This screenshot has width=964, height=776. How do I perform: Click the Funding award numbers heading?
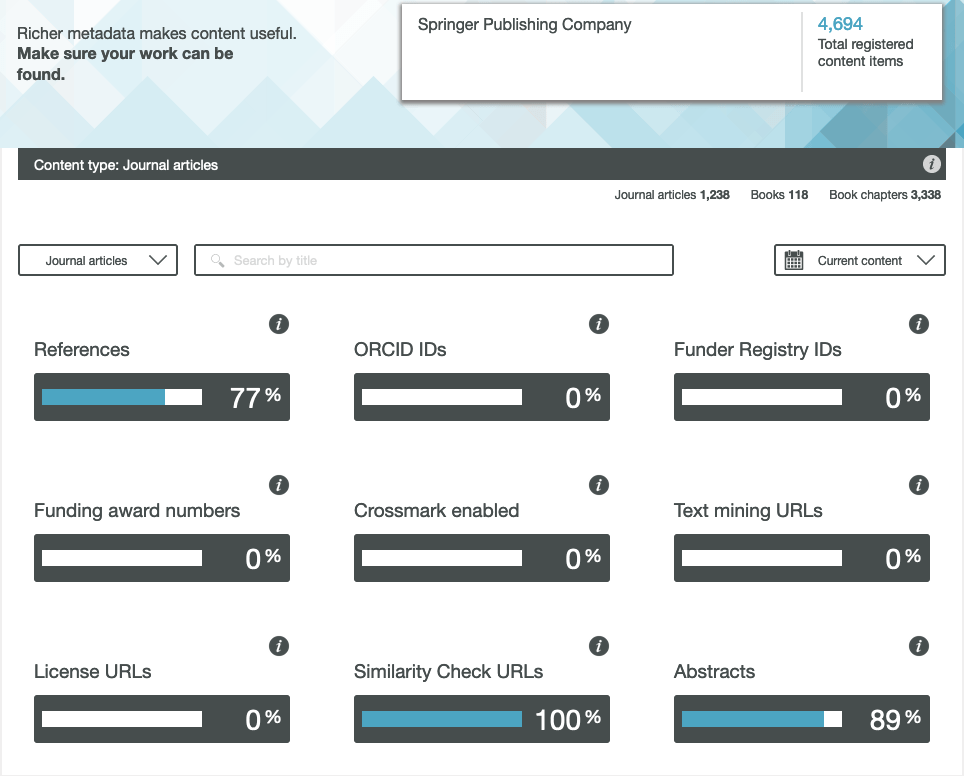coord(137,511)
